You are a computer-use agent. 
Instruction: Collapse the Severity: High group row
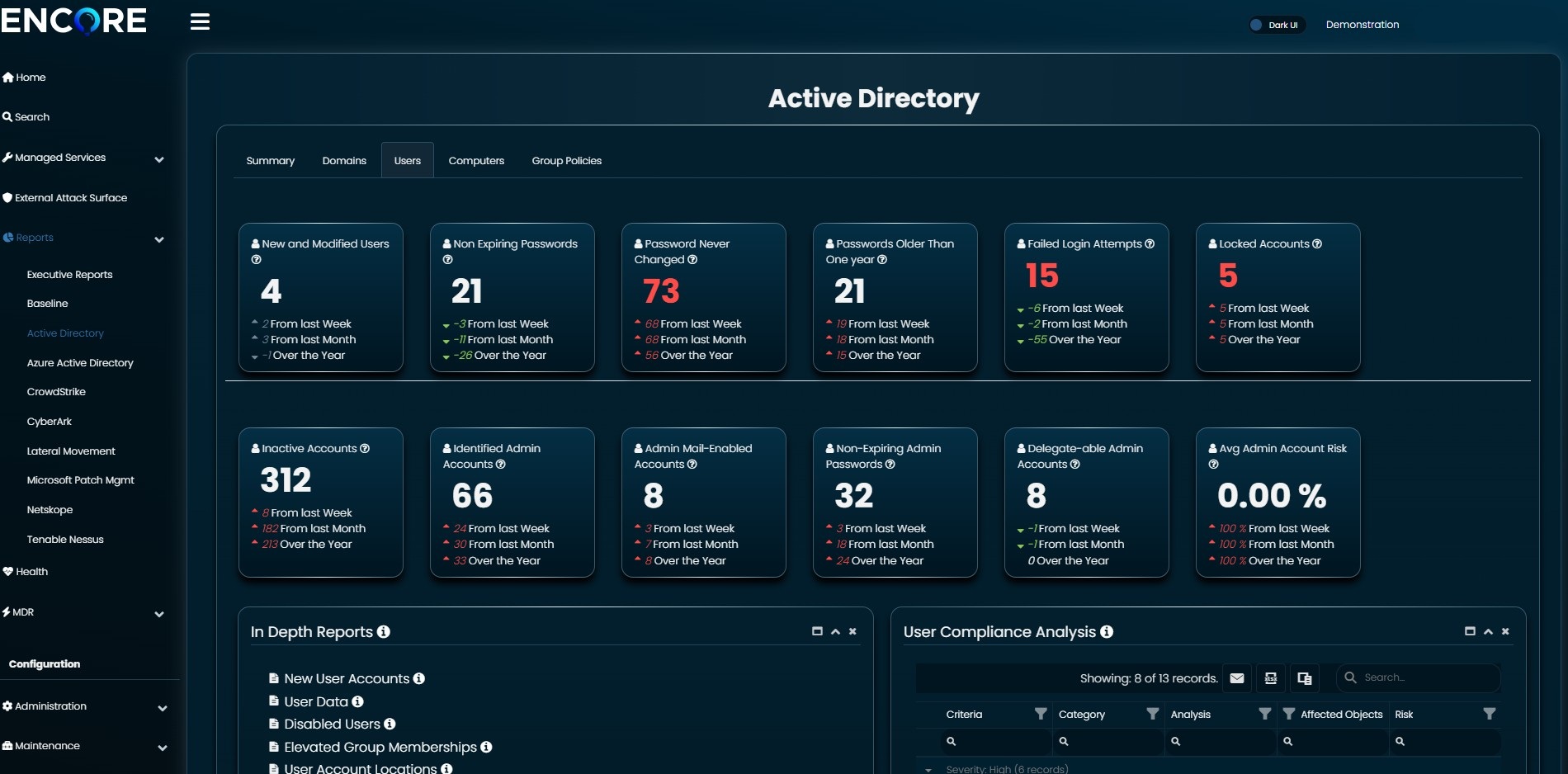[928, 769]
